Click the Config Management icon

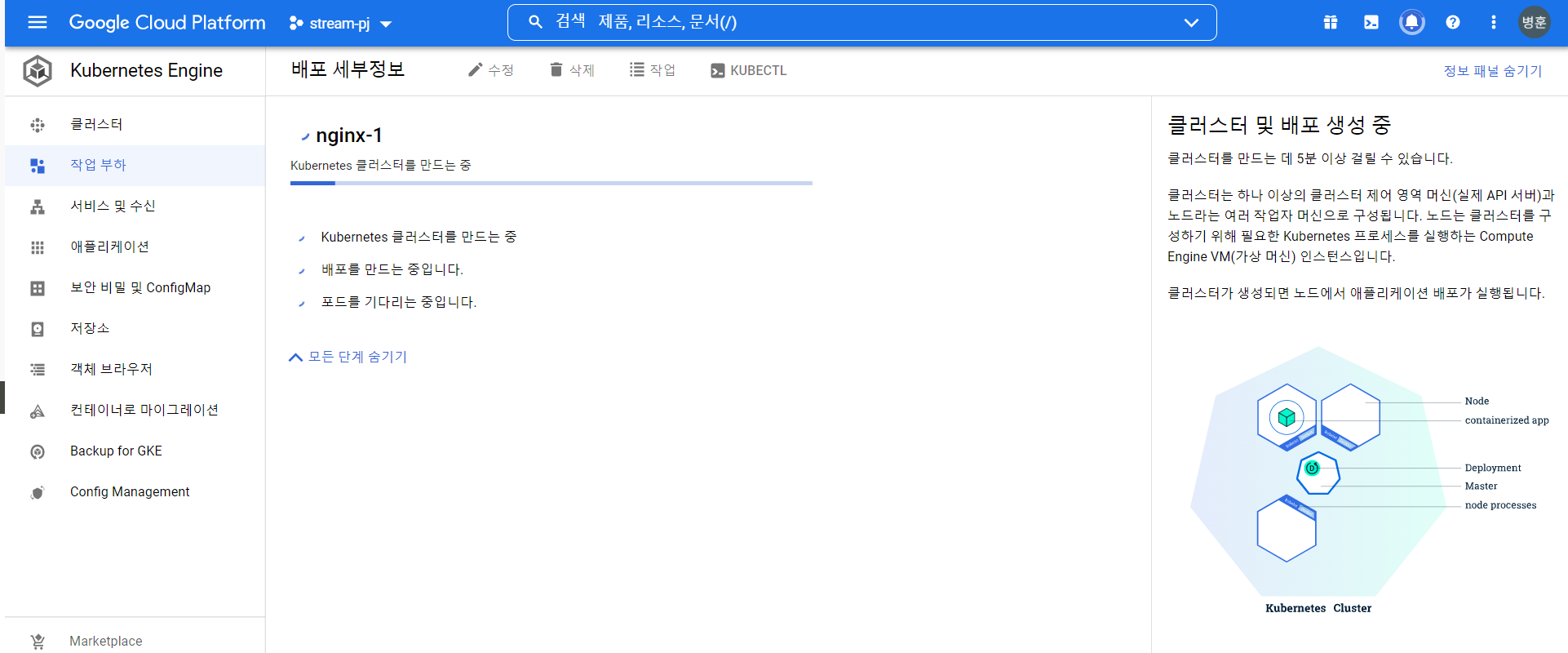pos(38,492)
